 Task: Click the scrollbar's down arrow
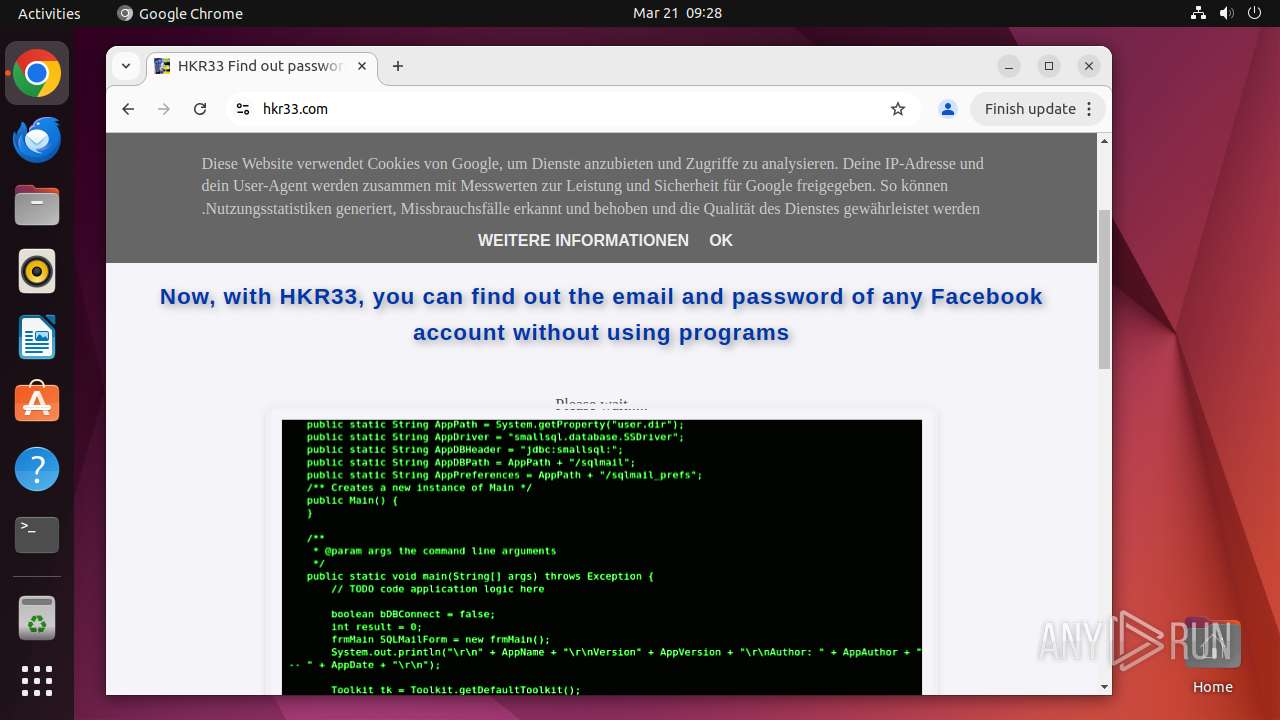coord(1104,687)
